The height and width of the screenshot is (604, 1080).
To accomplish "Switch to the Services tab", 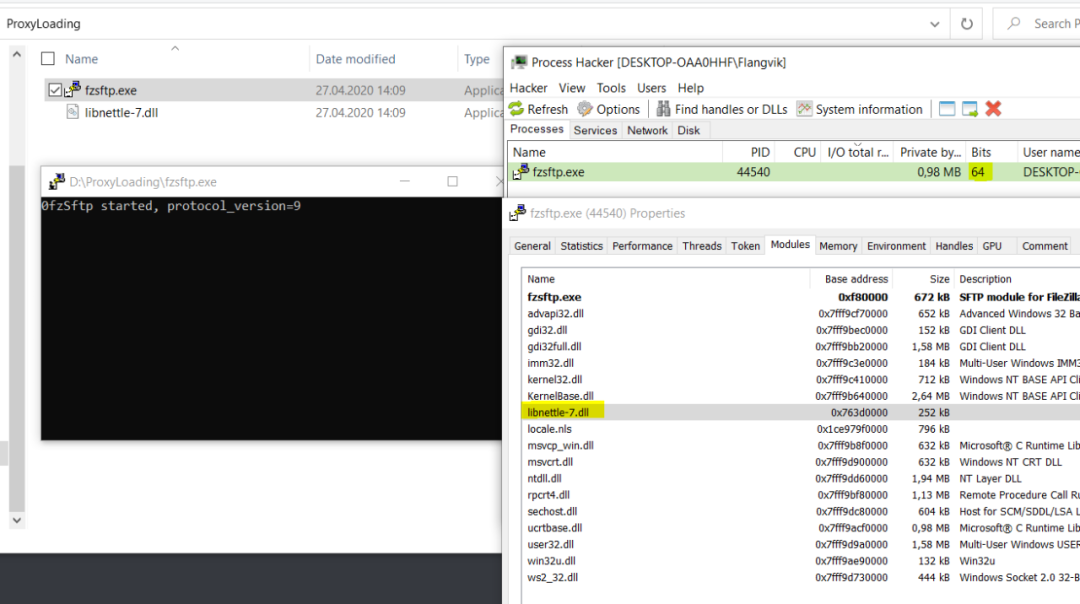I will pos(595,130).
